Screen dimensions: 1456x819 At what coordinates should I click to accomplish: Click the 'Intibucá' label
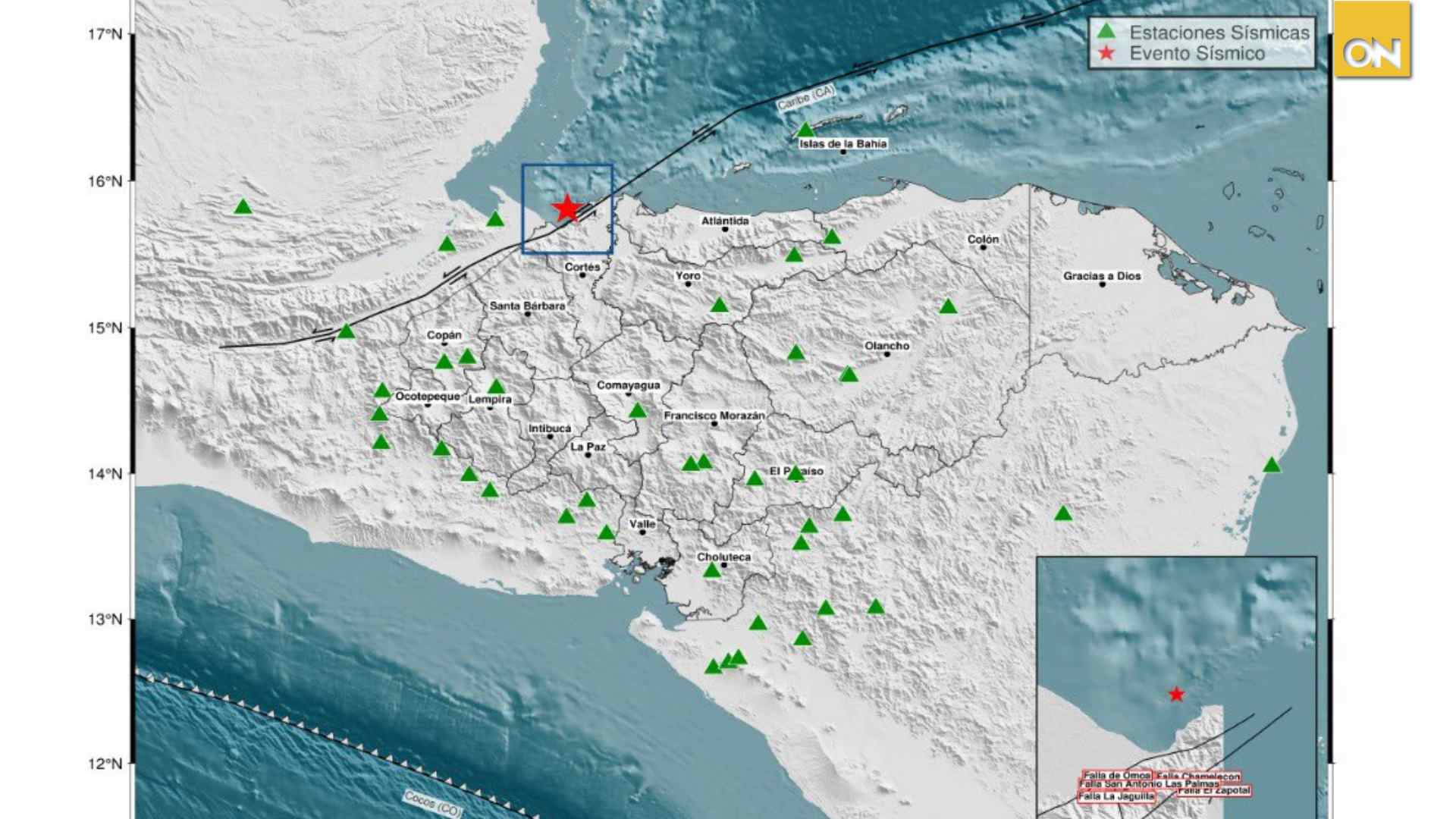click(550, 429)
